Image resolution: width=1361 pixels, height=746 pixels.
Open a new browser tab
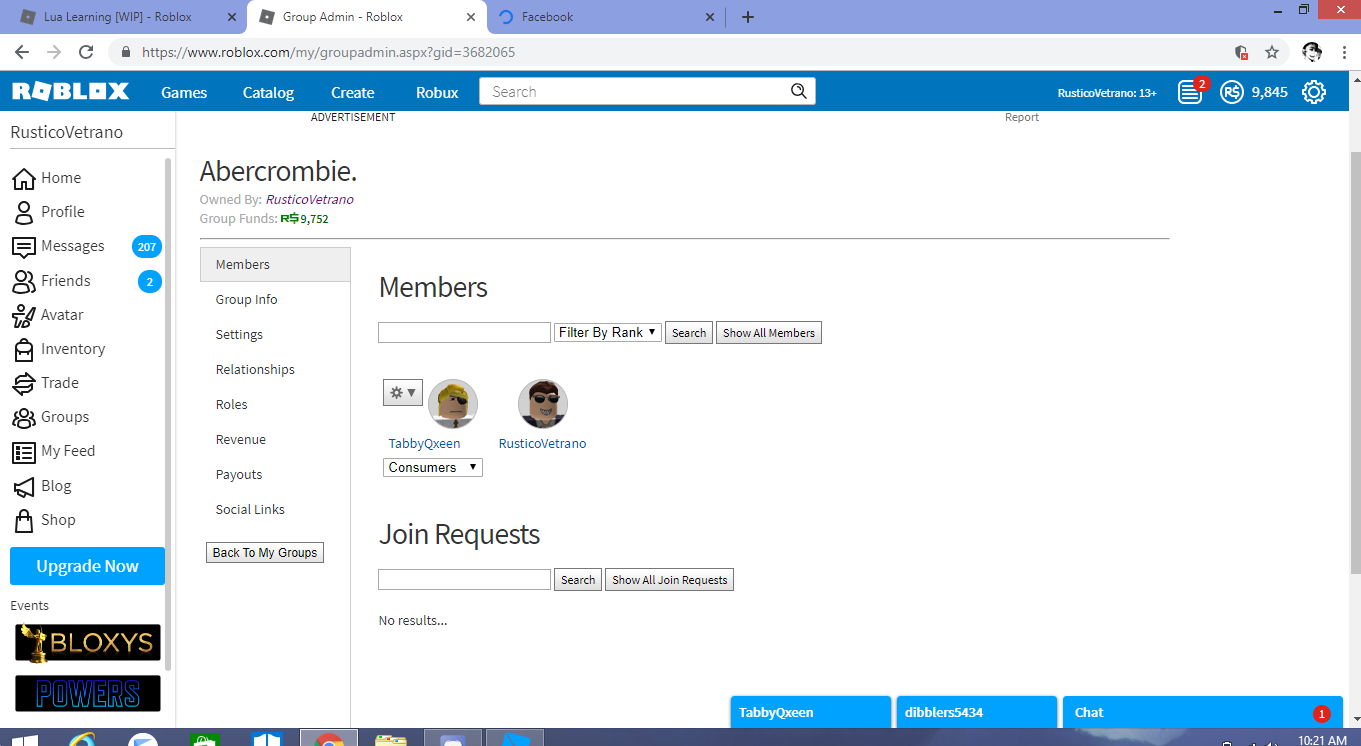[x=748, y=17]
